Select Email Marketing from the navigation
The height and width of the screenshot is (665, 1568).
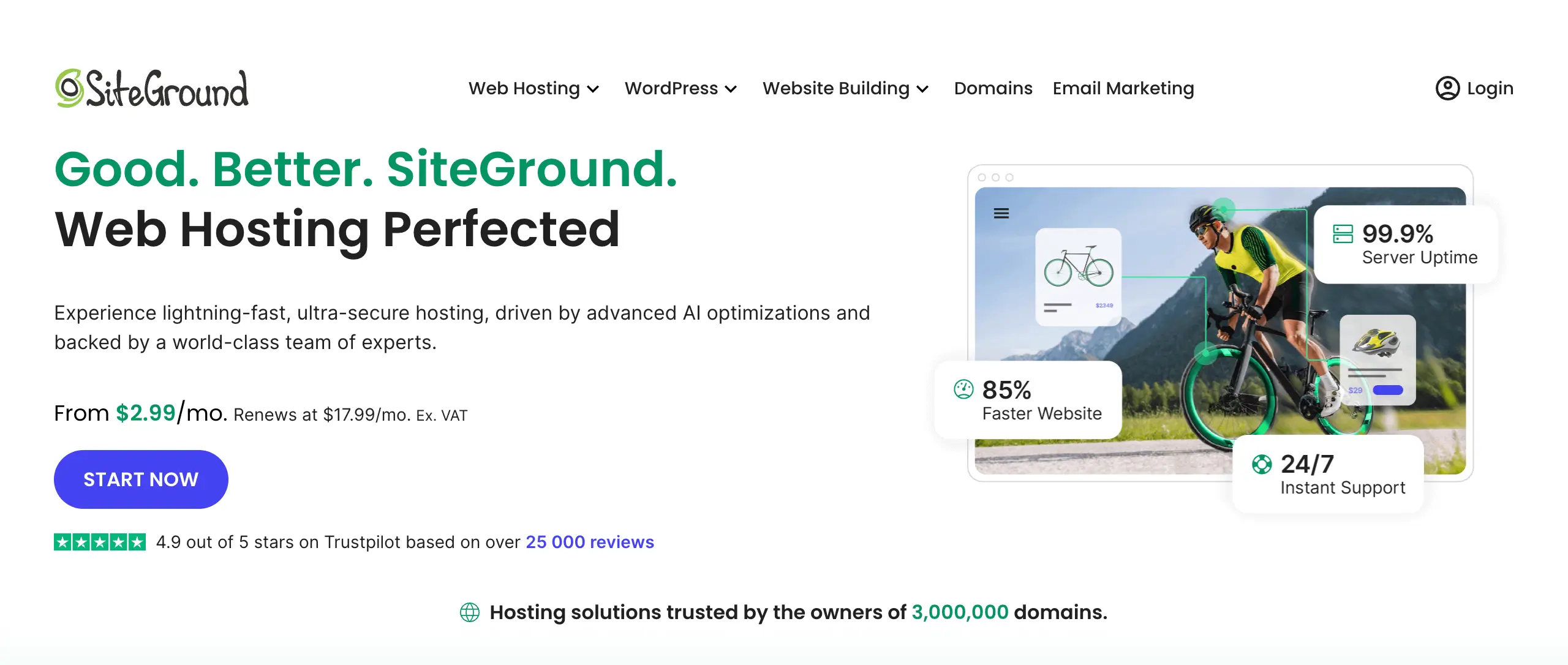[1123, 88]
